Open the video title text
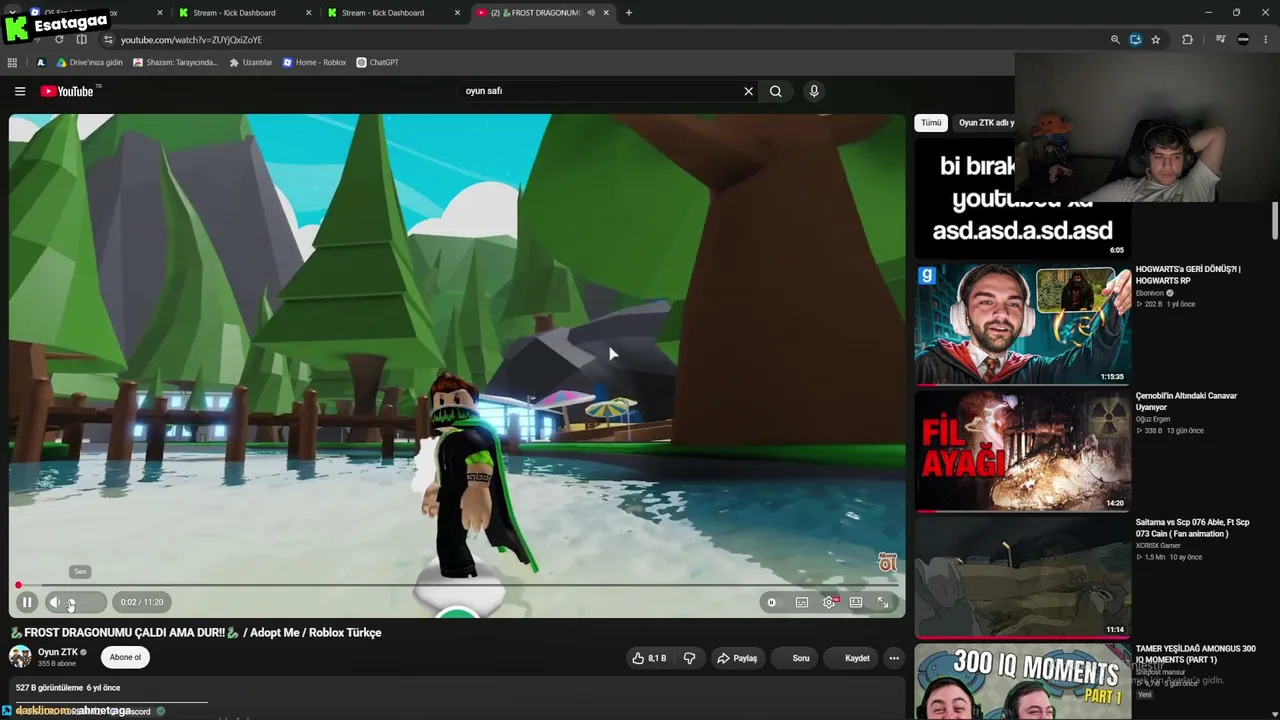Viewport: 1280px width, 720px height. click(x=196, y=632)
